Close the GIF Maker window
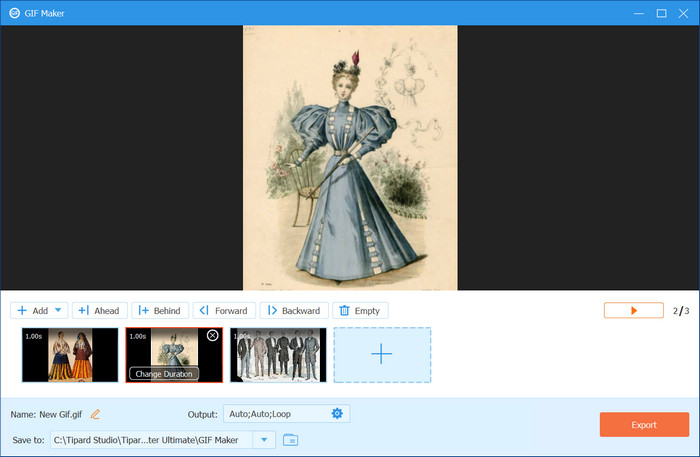This screenshot has height=457, width=700. (x=683, y=13)
